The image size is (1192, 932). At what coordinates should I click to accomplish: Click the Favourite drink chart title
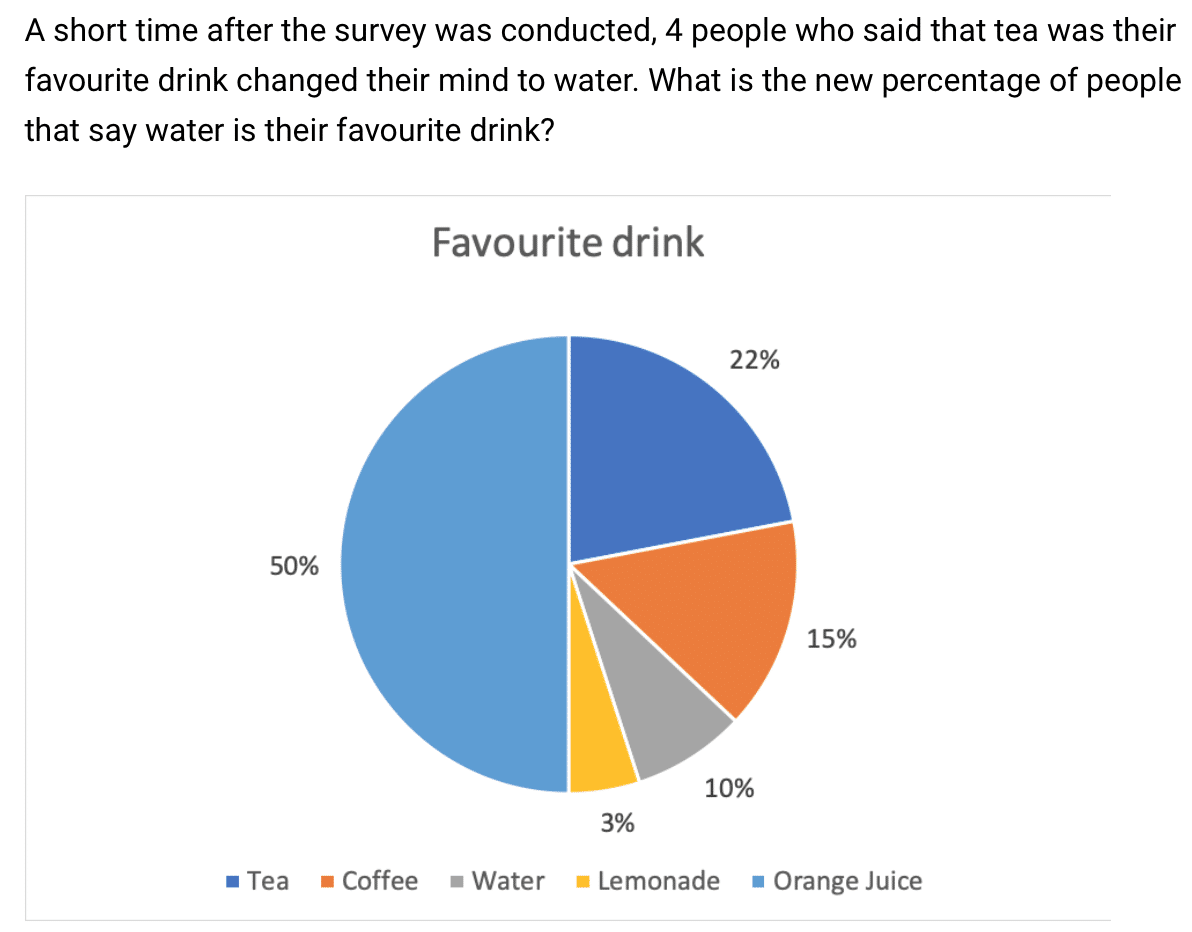[568, 243]
